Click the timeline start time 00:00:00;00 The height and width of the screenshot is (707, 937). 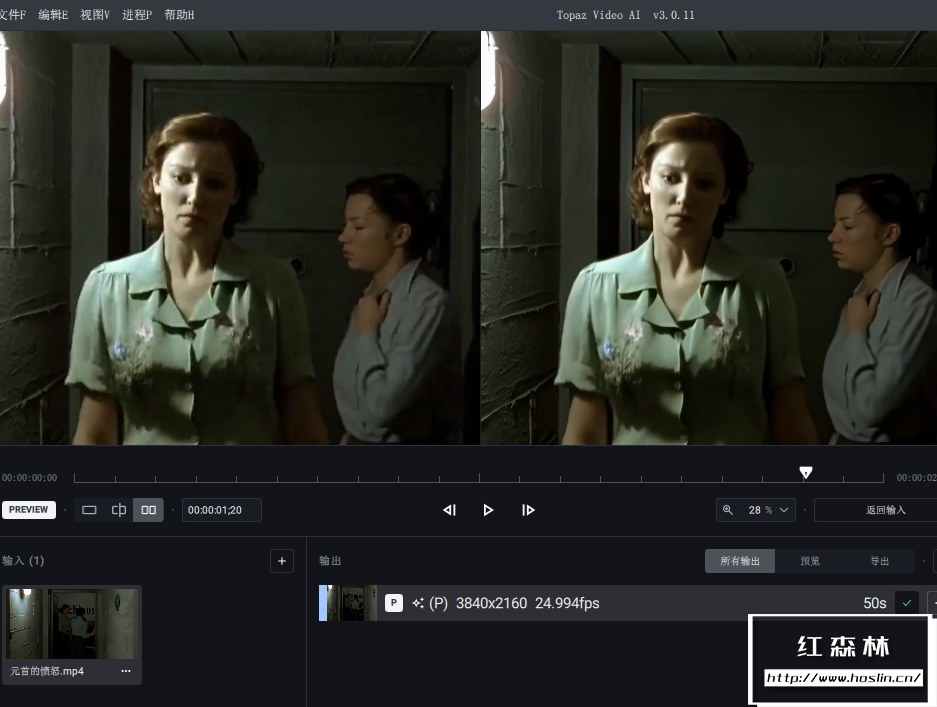pyautogui.click(x=29, y=478)
